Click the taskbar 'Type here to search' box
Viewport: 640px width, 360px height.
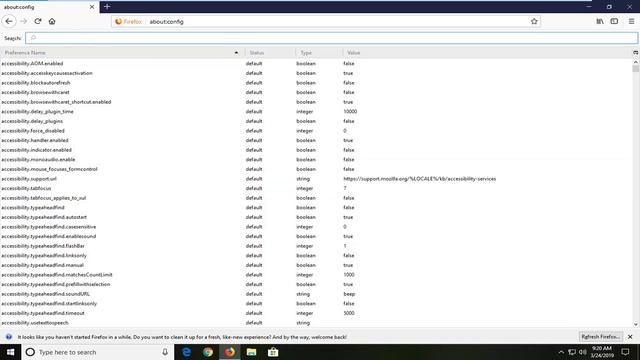(x=98, y=352)
